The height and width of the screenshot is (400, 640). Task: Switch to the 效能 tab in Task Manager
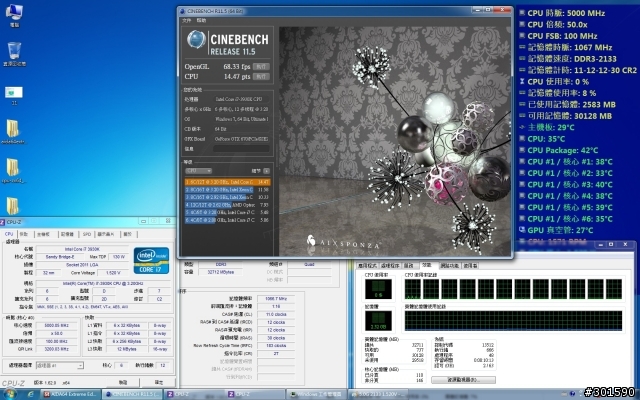tap(427, 265)
